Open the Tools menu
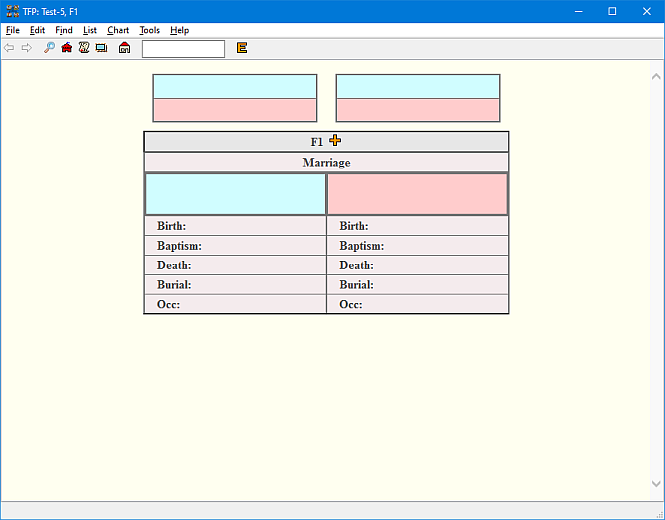Viewport: 665px width, 520px height. click(149, 30)
